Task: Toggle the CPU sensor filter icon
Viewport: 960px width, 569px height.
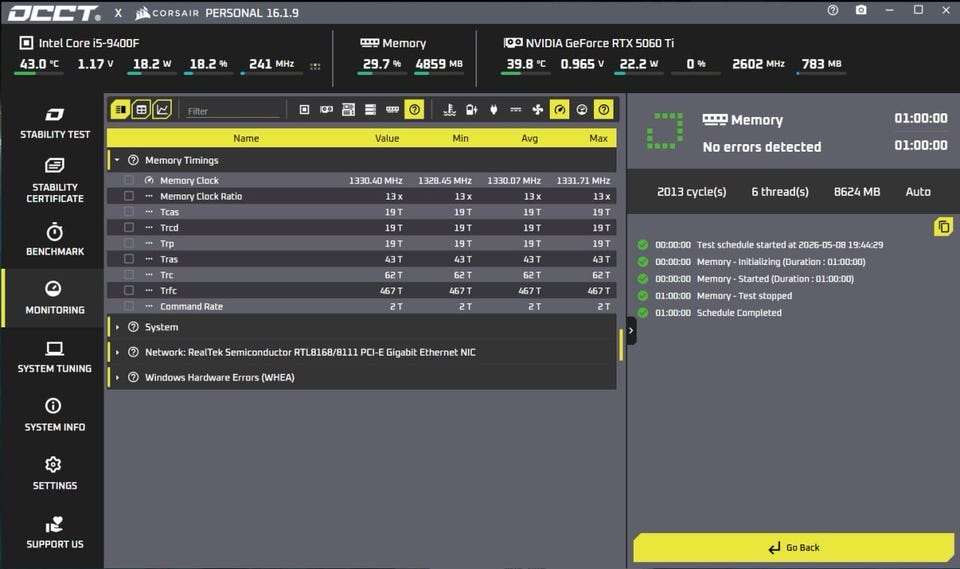Action: pyautogui.click(x=304, y=110)
